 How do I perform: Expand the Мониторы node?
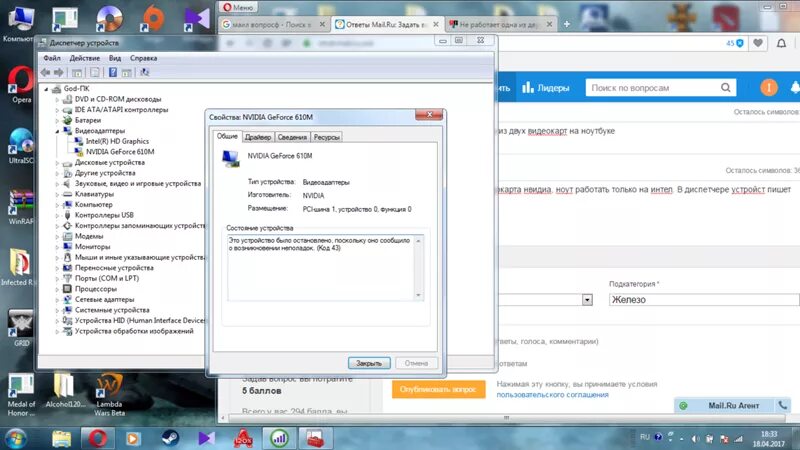(57, 247)
